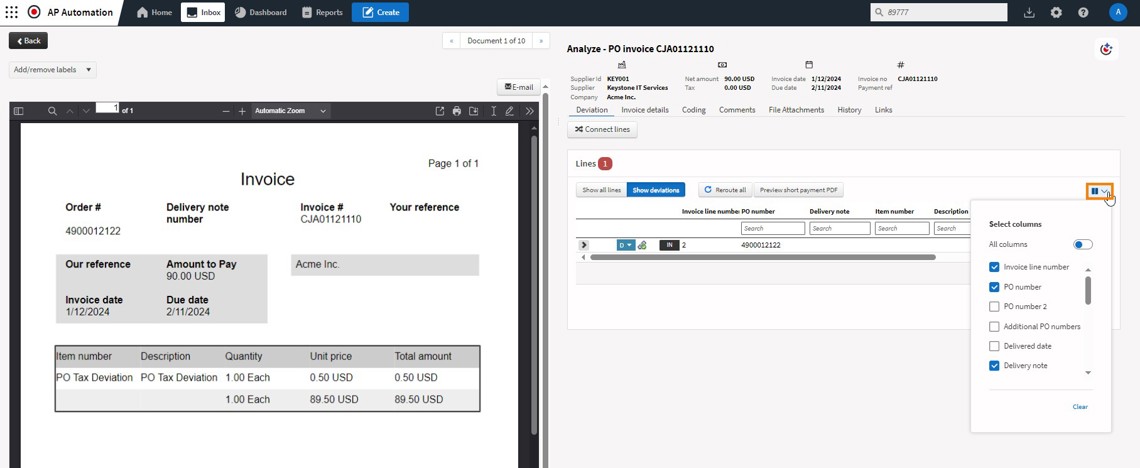
Task: Click the PDF zoom in plus icon
Action: click(242, 111)
